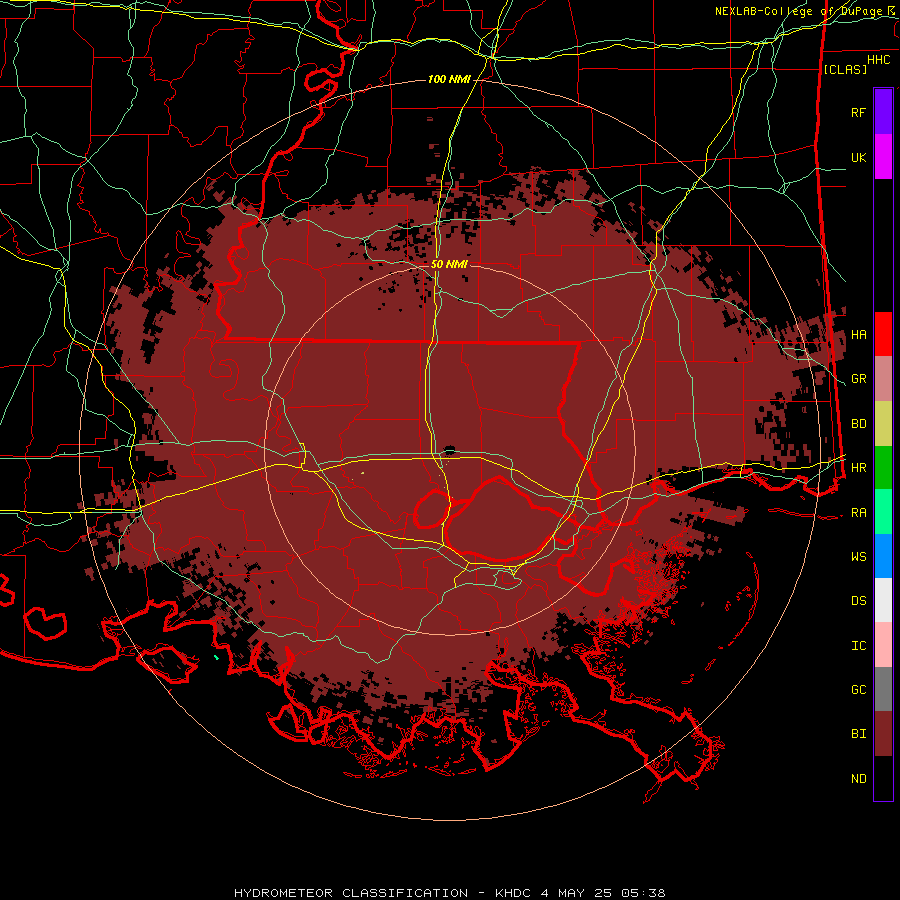Click the brown BI legend swatch
The width and height of the screenshot is (900, 900).
click(x=883, y=734)
